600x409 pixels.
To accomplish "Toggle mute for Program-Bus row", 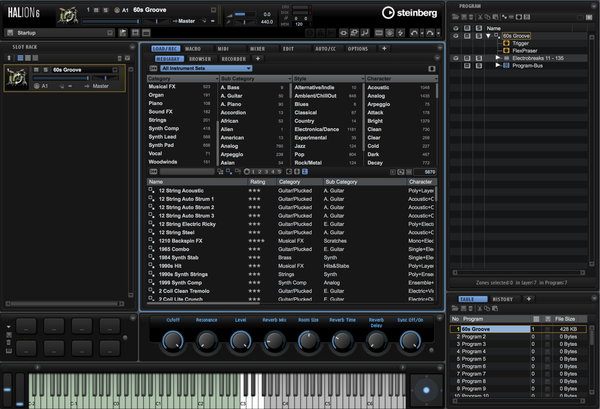I will coord(467,65).
